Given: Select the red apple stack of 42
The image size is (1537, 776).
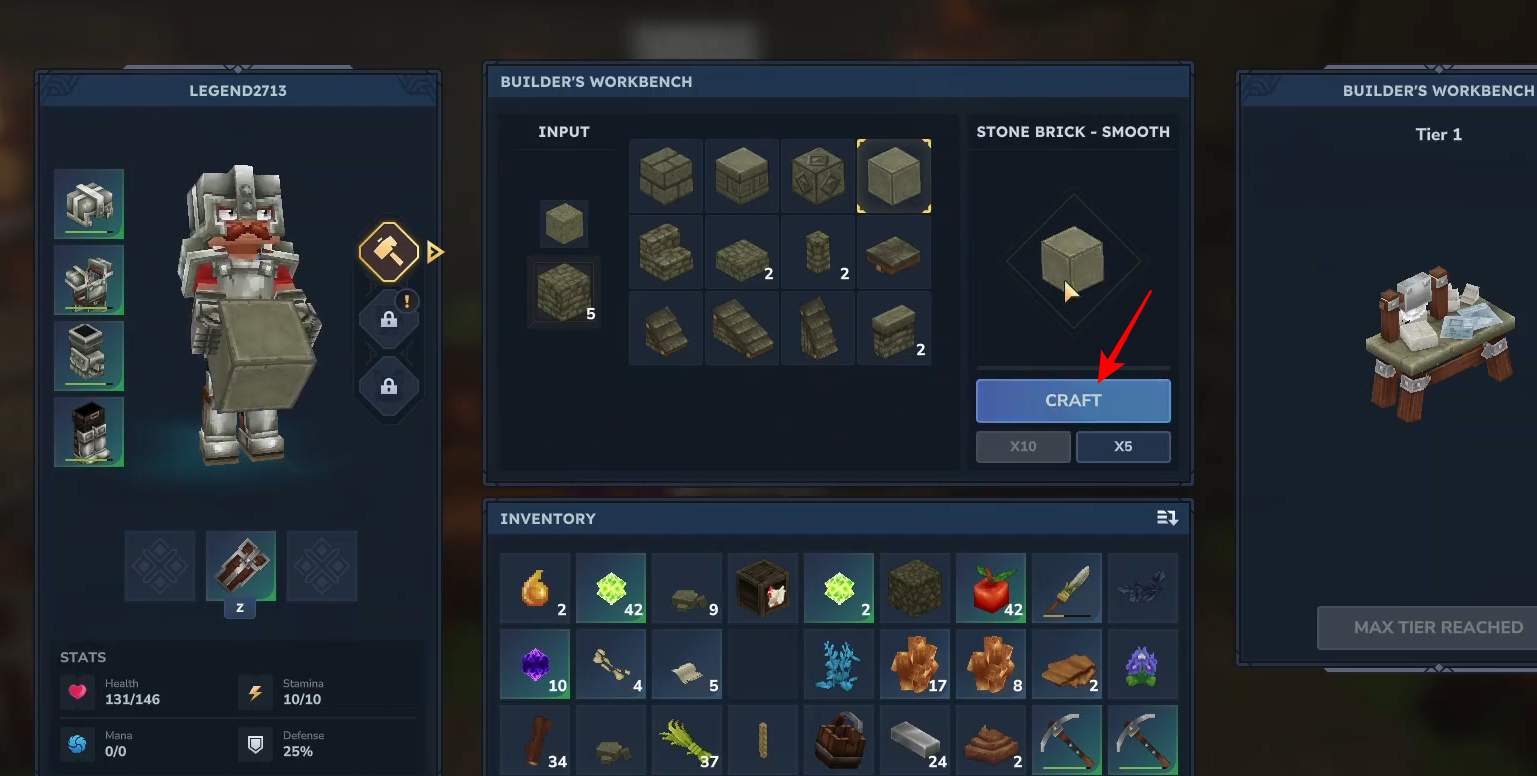Looking at the screenshot, I should coord(991,588).
